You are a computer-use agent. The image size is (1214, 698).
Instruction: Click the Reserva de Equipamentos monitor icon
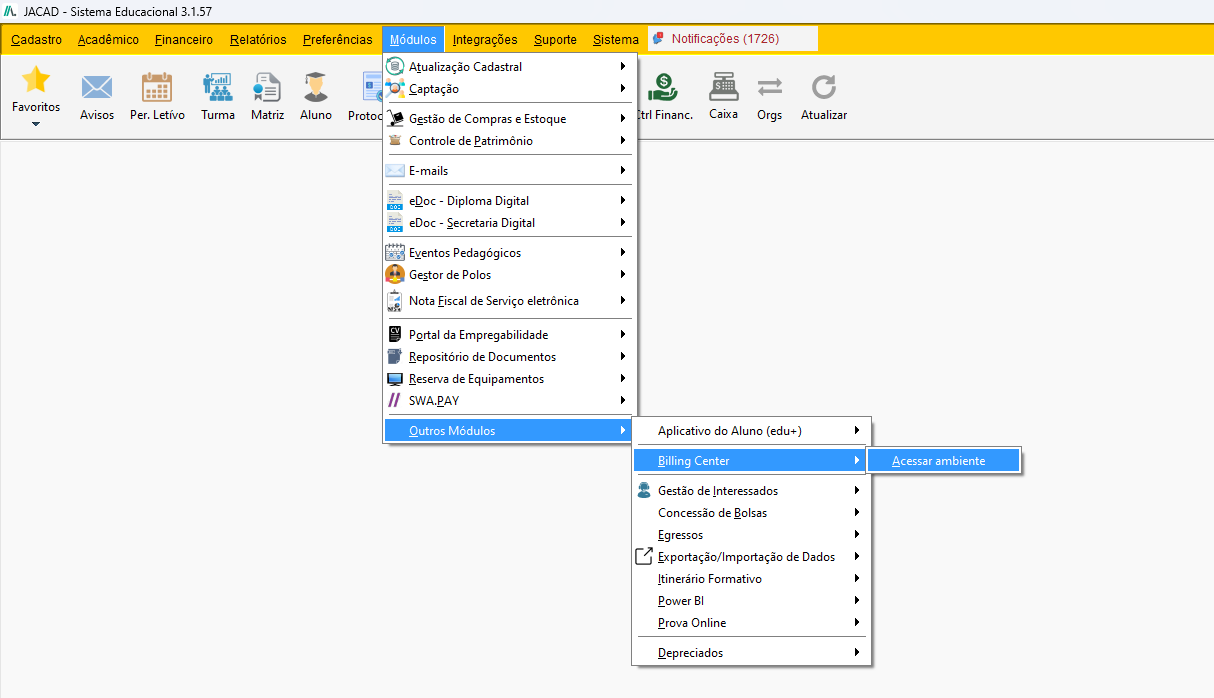(394, 379)
